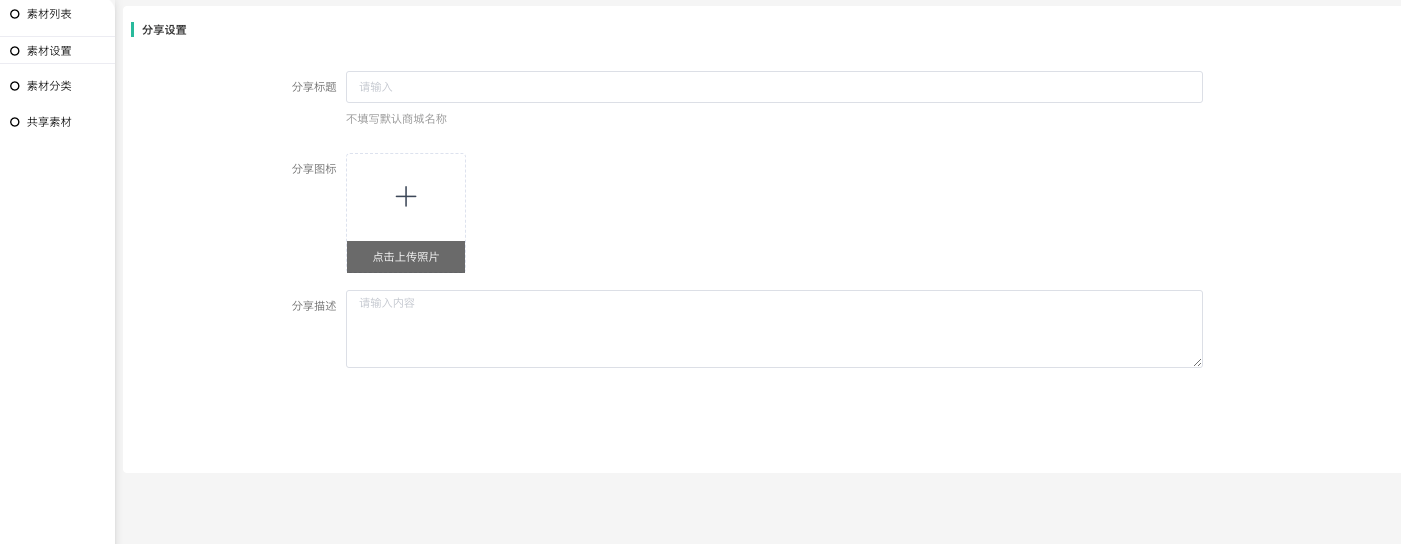
Task: Click the green bar beside 分享设置 heading
Action: pos(133,30)
